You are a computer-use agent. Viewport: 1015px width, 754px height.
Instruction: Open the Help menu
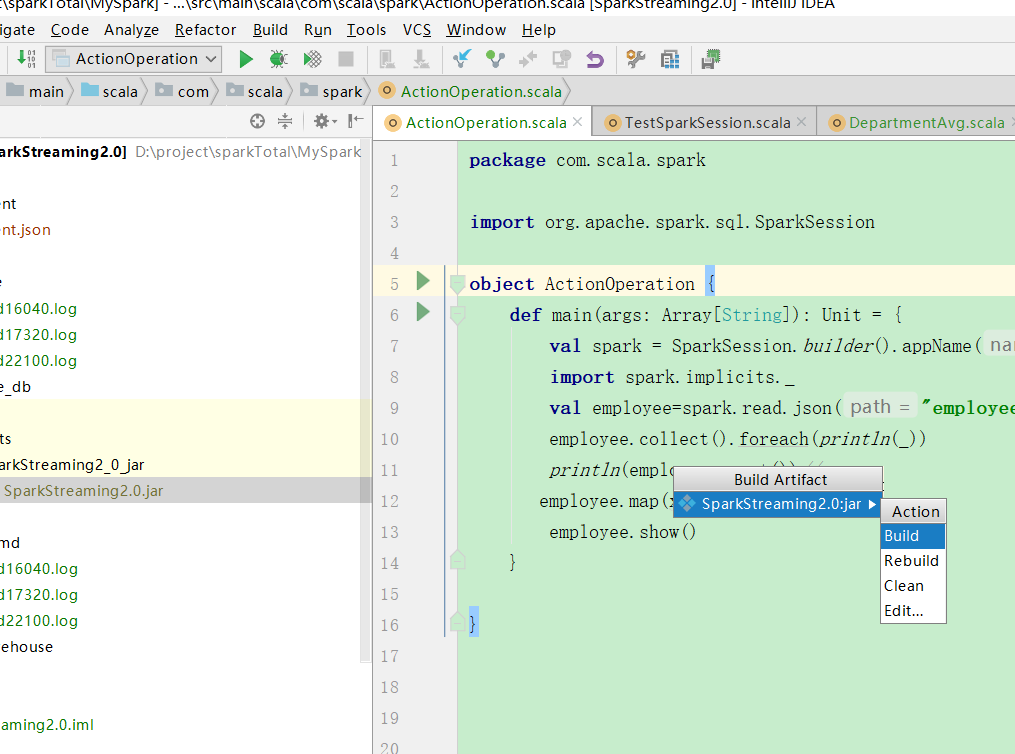539,30
